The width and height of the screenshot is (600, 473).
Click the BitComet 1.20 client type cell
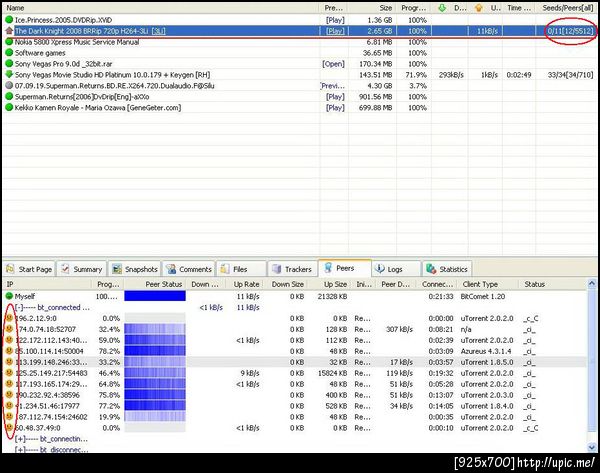point(483,296)
